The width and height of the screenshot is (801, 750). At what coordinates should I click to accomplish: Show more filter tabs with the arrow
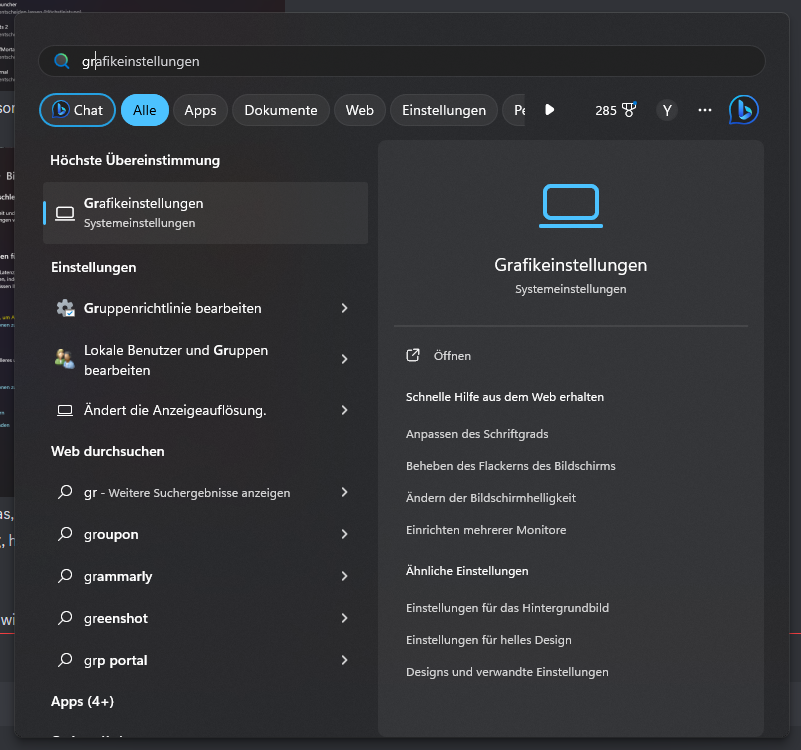(x=549, y=110)
